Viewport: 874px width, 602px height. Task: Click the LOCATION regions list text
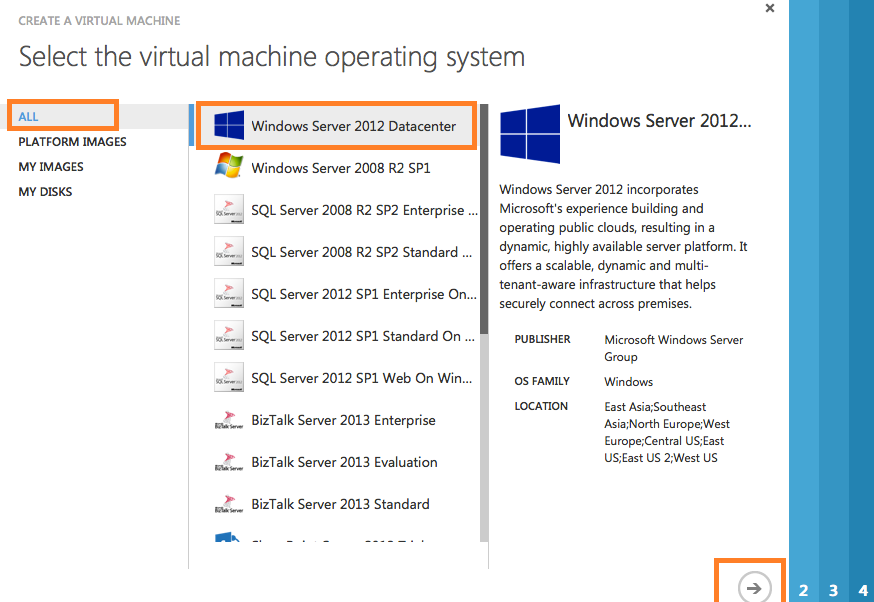point(667,433)
